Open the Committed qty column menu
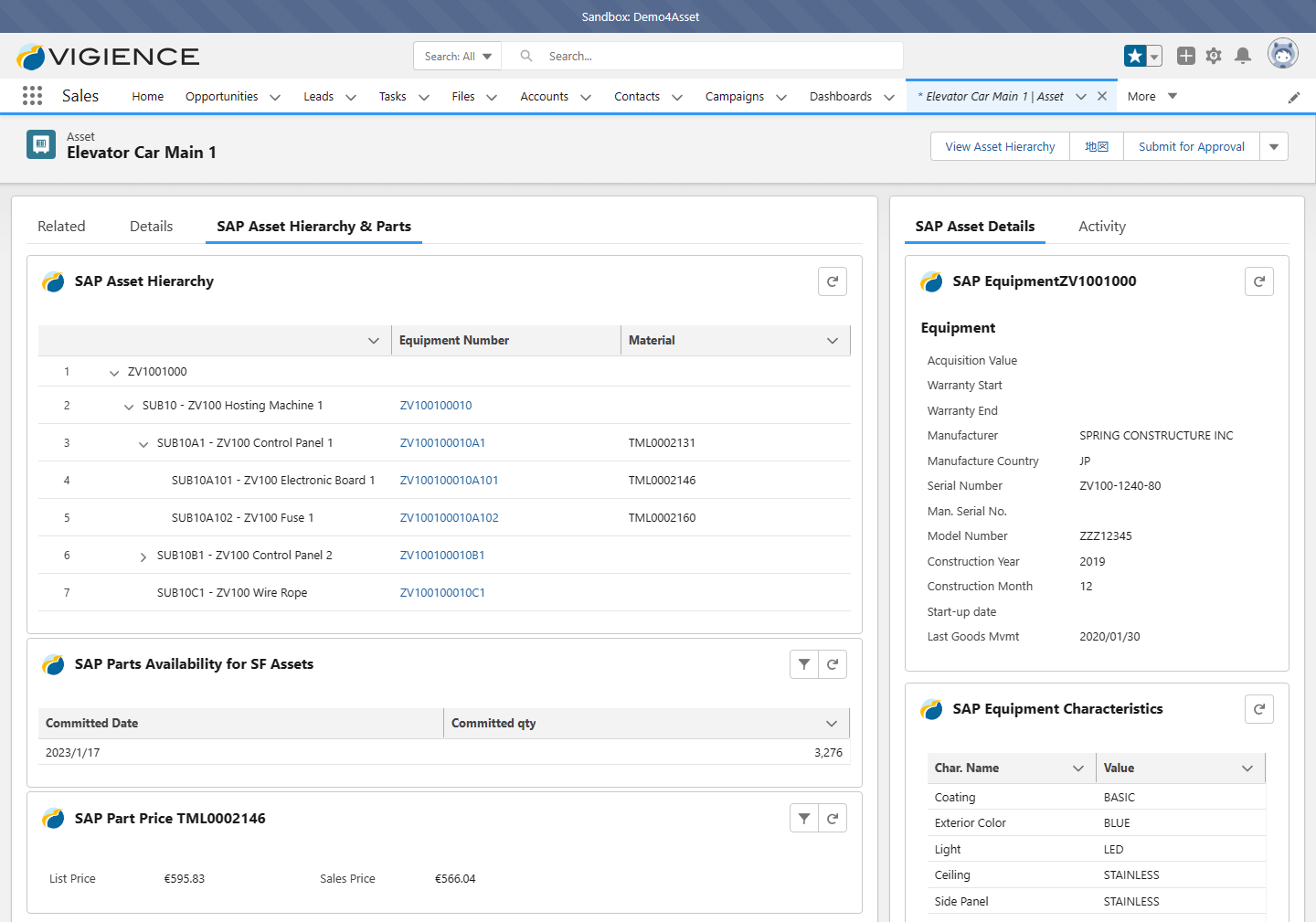This screenshot has width=1316, height=922. (832, 724)
